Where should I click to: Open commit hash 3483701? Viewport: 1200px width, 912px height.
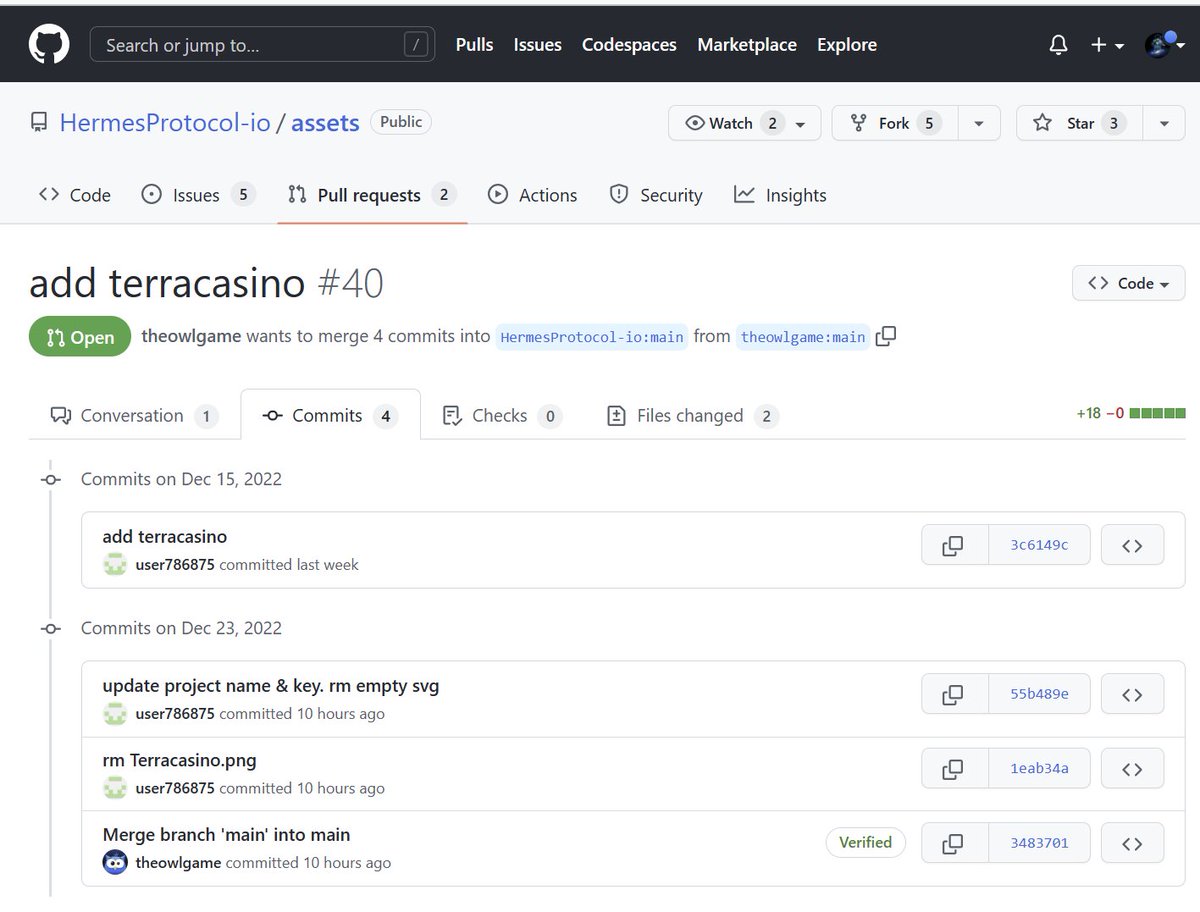point(1039,843)
